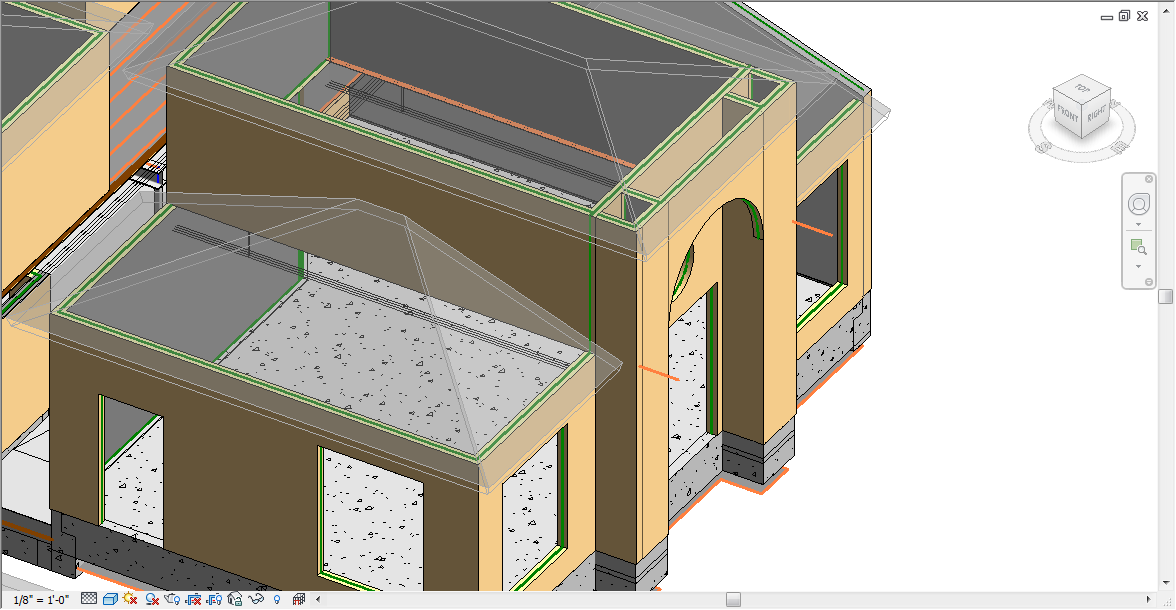The height and width of the screenshot is (610, 1176).
Task: Click the horizontal scrollbar thumb
Action: [734, 599]
